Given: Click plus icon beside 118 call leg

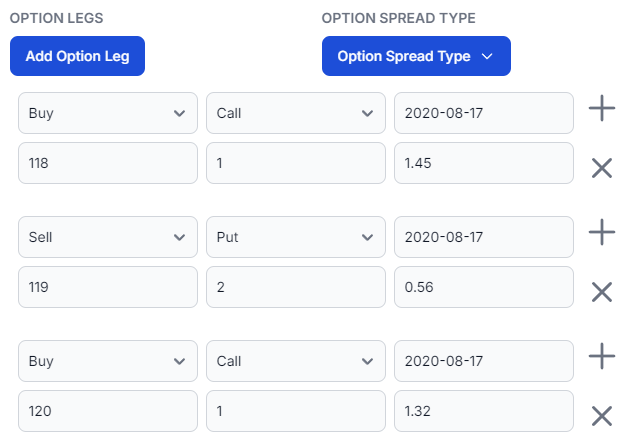Looking at the screenshot, I should (x=601, y=108).
